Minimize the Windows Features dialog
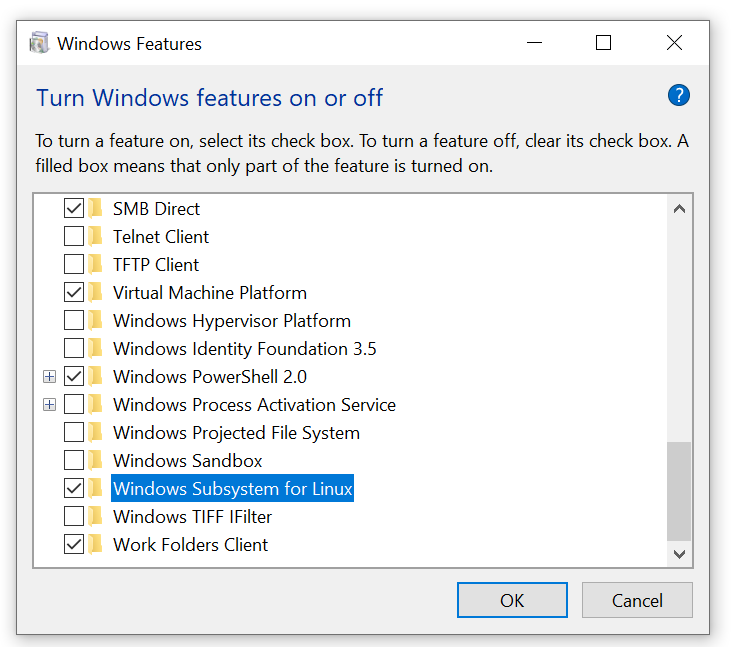The image size is (733, 647). tap(534, 43)
